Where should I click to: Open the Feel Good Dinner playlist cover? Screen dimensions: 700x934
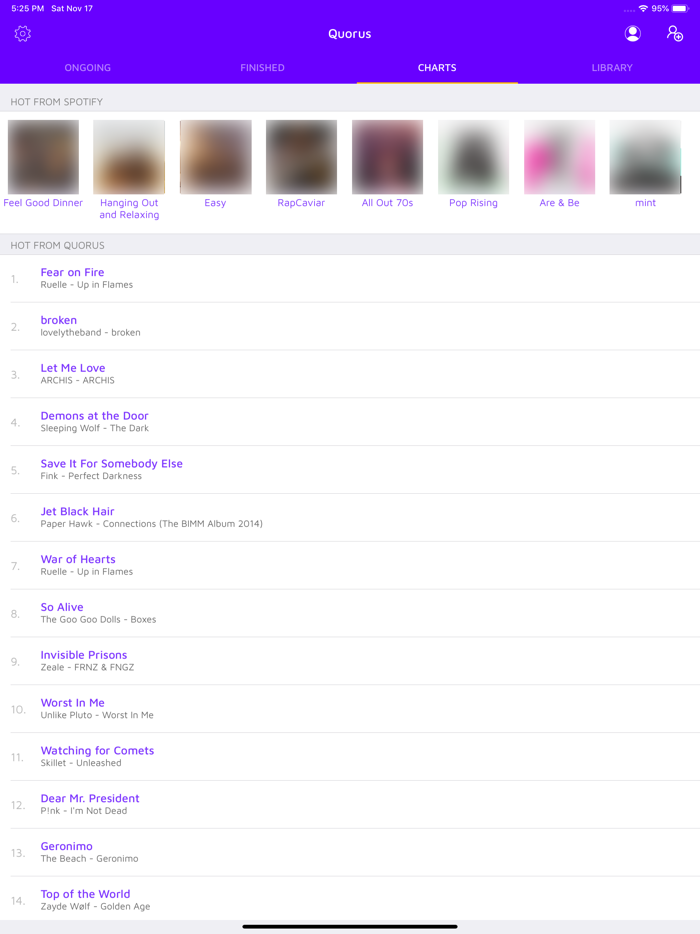[x=43, y=157]
